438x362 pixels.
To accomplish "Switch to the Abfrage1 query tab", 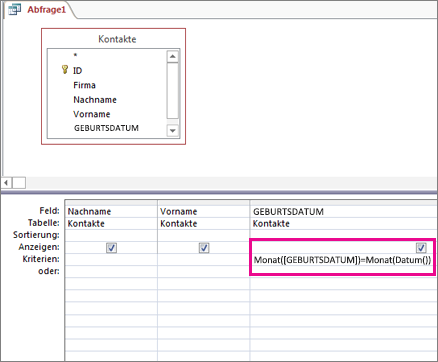I will click(47, 10).
